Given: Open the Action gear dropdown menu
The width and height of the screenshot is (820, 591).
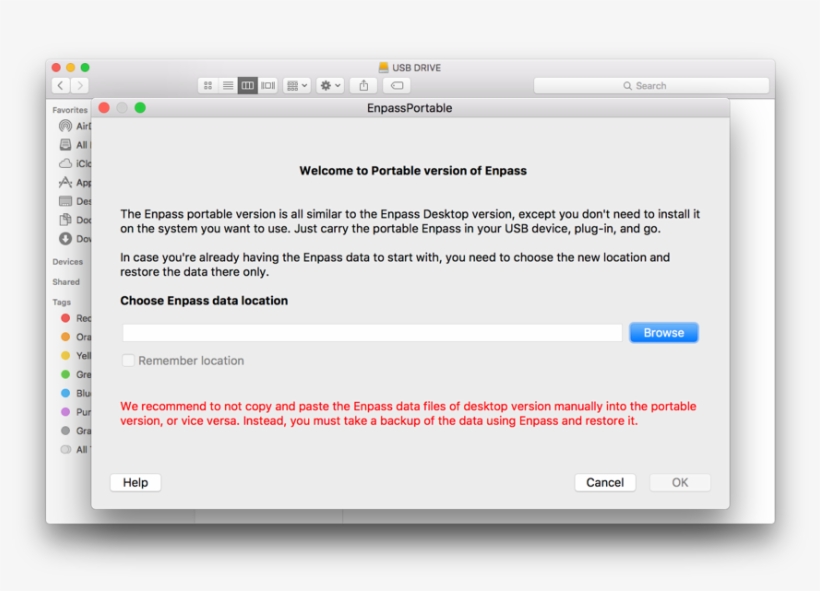Looking at the screenshot, I should point(330,86).
